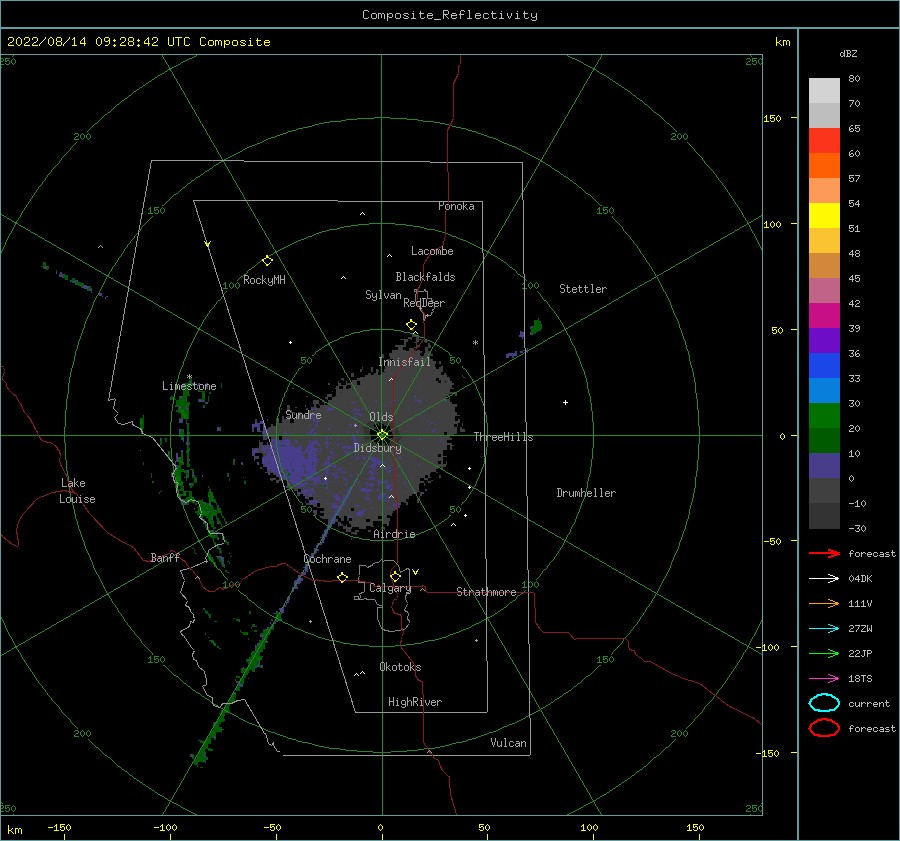Click the 0 dBZ purple-gray color swatch
Viewport: 900px width, 841px height.
tap(824, 465)
